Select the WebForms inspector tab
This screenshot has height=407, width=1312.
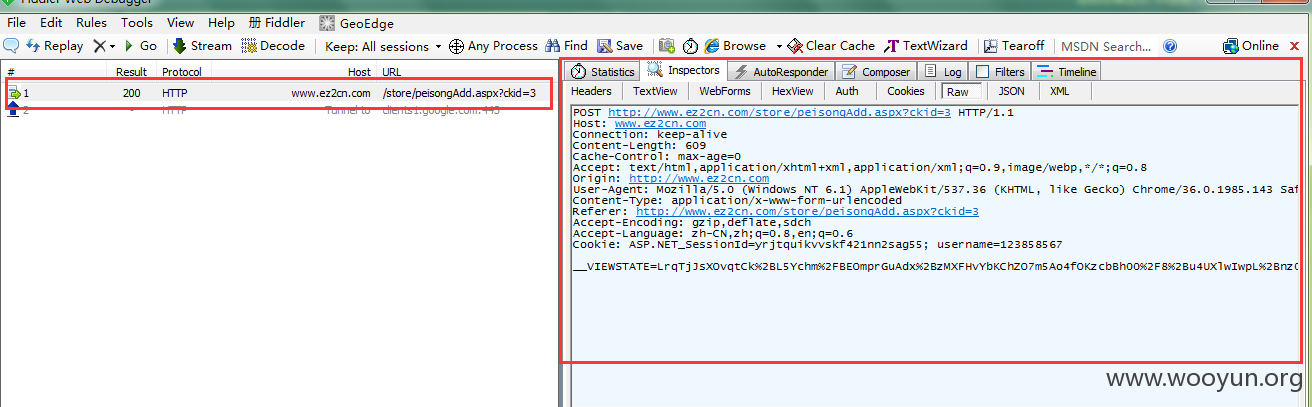724,92
